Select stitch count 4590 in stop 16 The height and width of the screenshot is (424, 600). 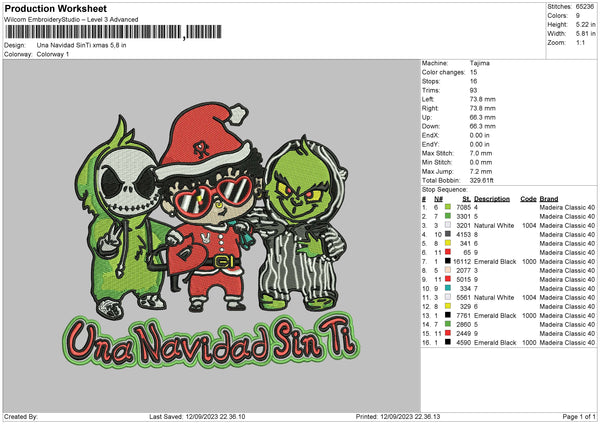(x=463, y=342)
